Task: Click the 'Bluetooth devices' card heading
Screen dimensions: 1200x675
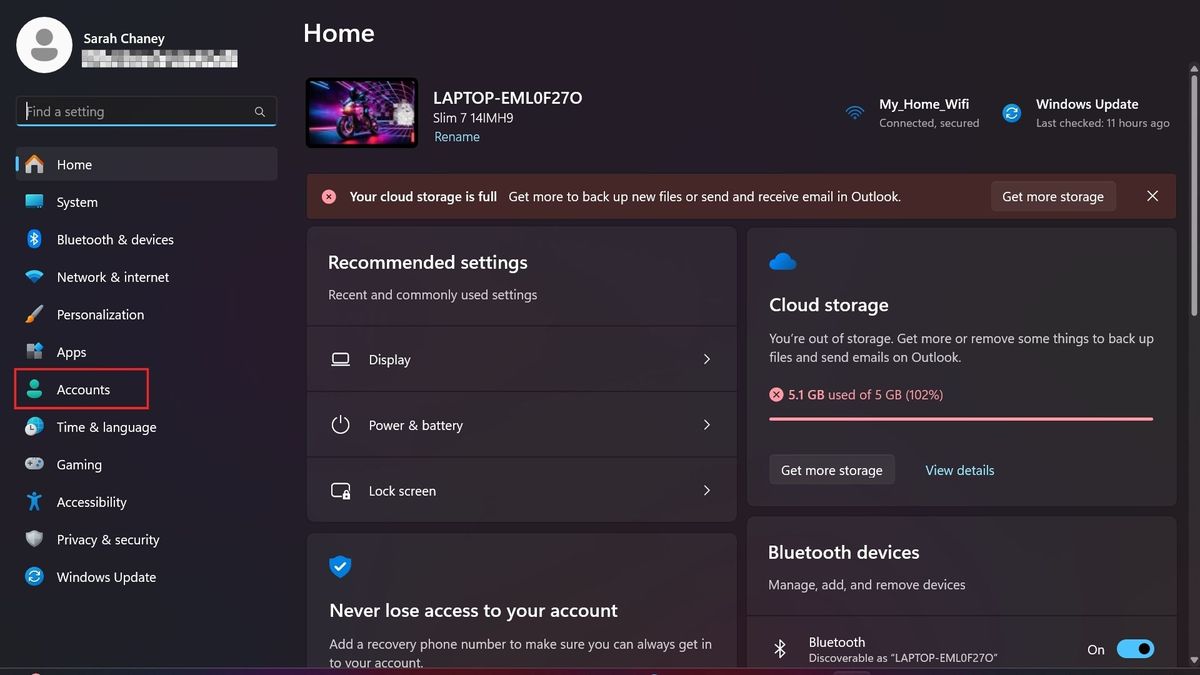Action: click(x=843, y=552)
